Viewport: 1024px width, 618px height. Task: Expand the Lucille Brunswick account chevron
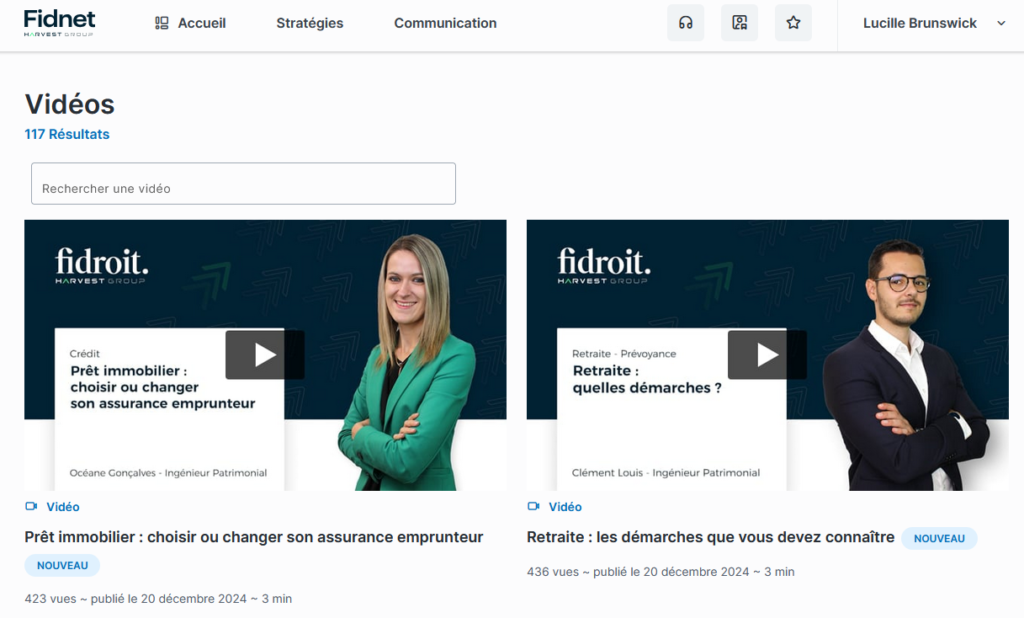[x=1000, y=24]
